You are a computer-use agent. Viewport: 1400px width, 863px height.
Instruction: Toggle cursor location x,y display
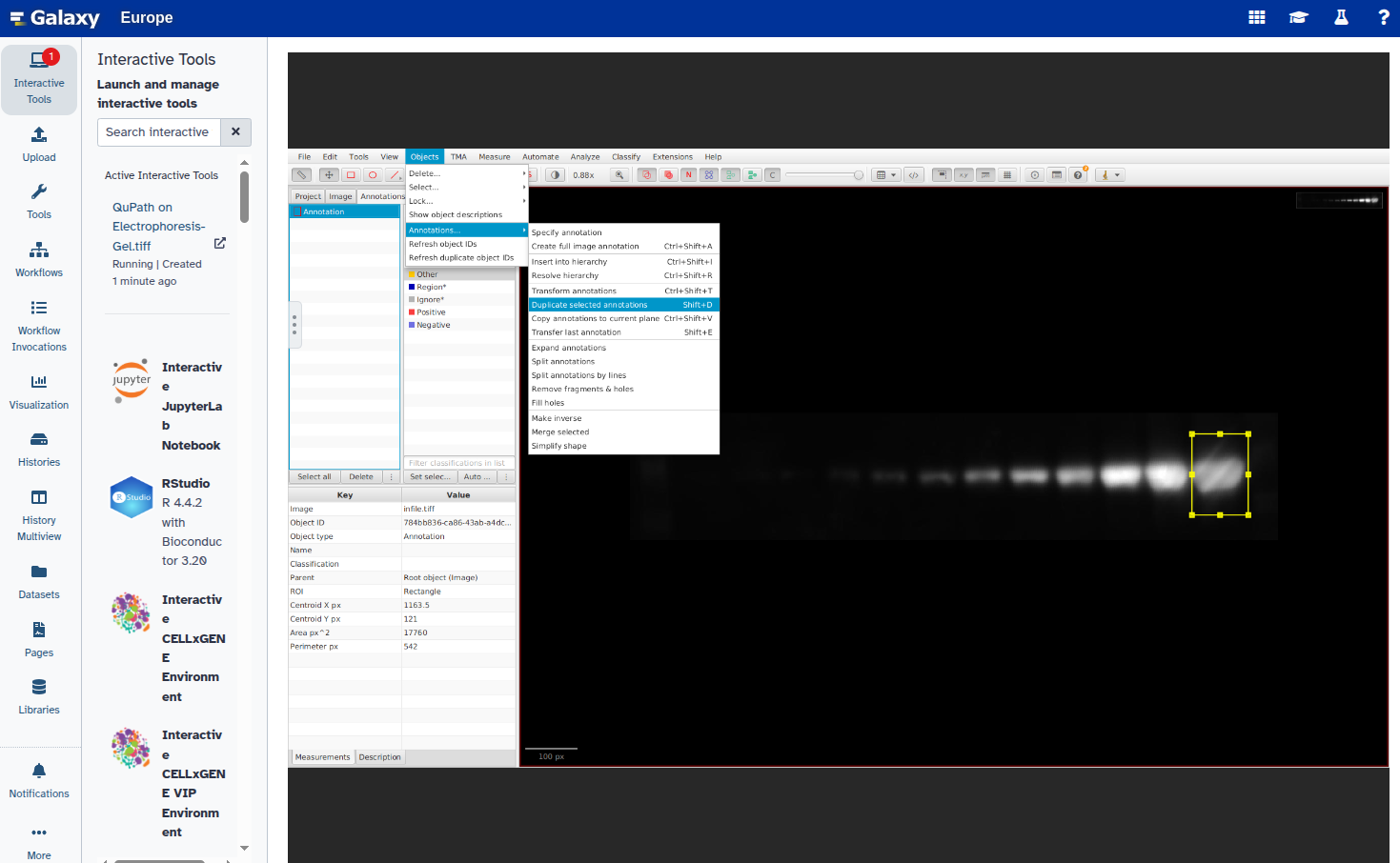[x=964, y=175]
